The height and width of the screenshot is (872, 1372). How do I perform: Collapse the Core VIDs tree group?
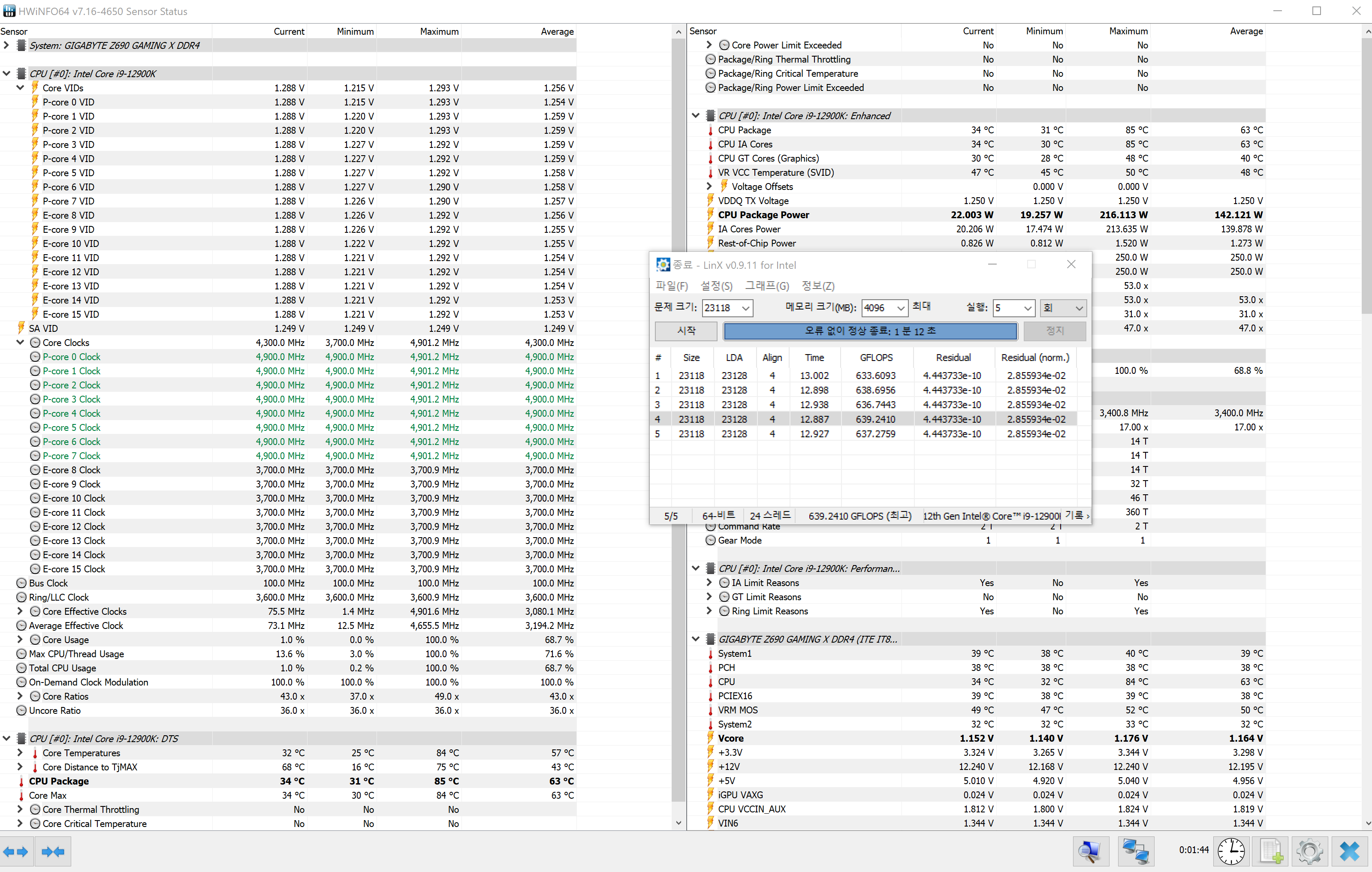tap(20, 88)
